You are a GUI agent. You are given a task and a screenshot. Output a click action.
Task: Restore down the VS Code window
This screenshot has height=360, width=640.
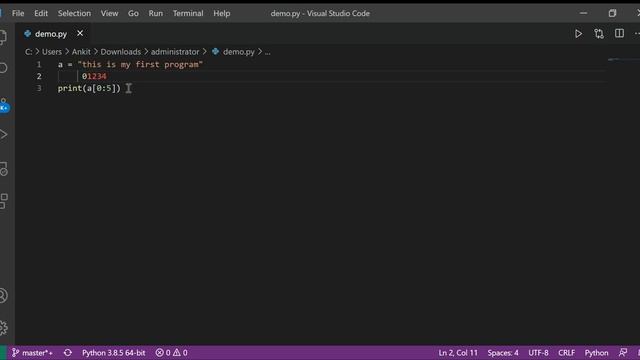(612, 13)
